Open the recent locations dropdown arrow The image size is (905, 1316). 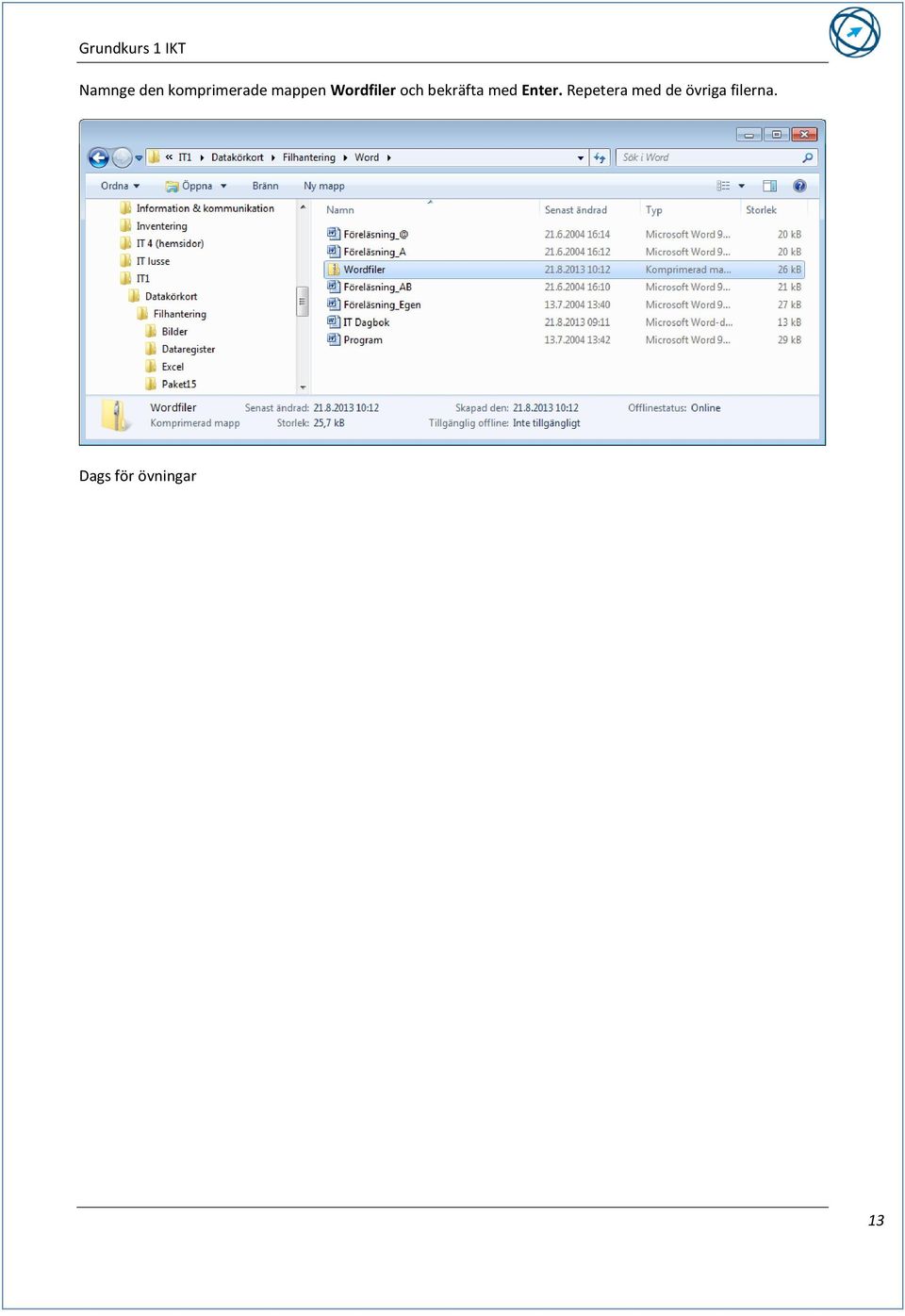tap(139, 158)
